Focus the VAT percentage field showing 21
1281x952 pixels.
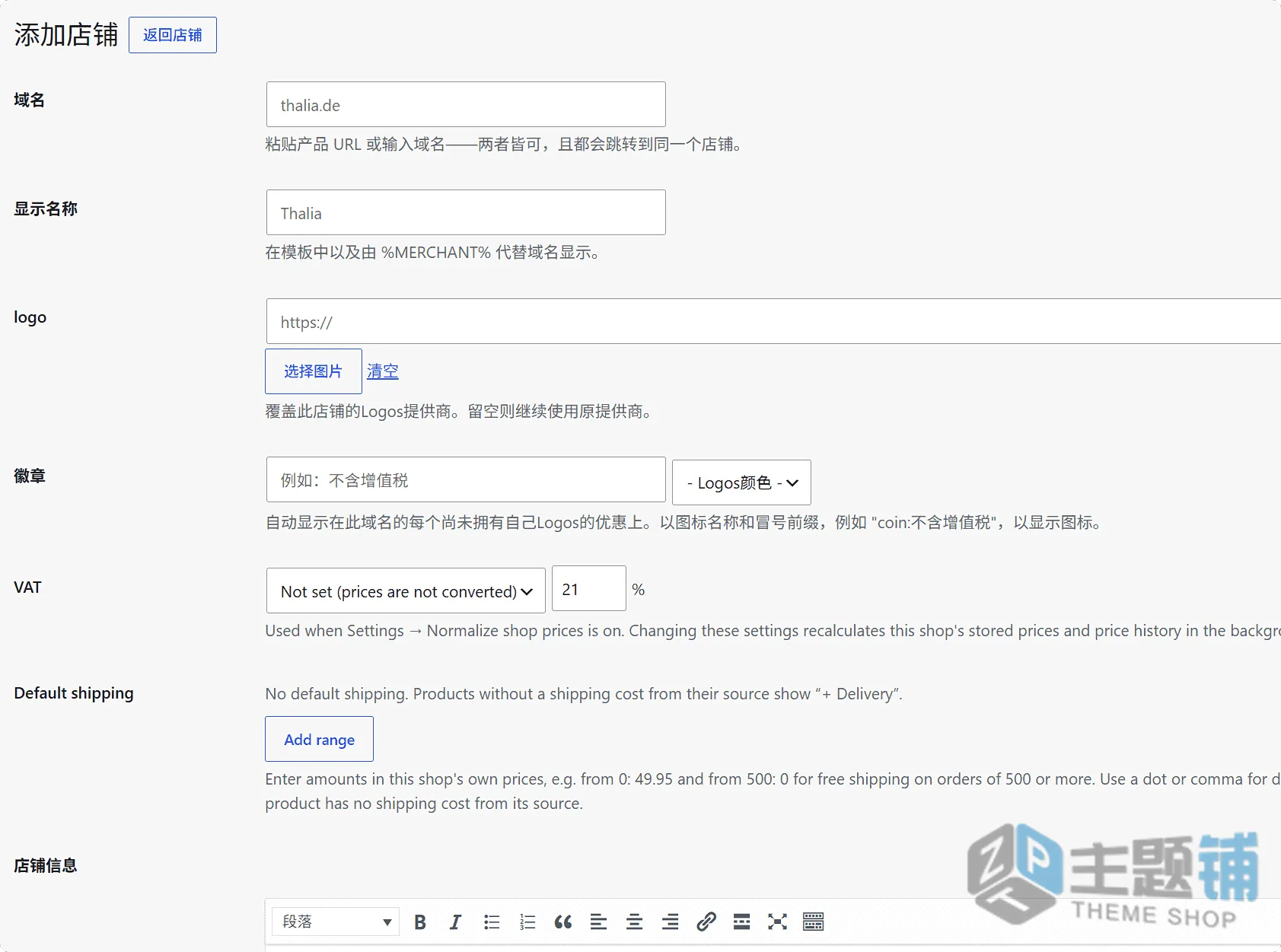[589, 588]
